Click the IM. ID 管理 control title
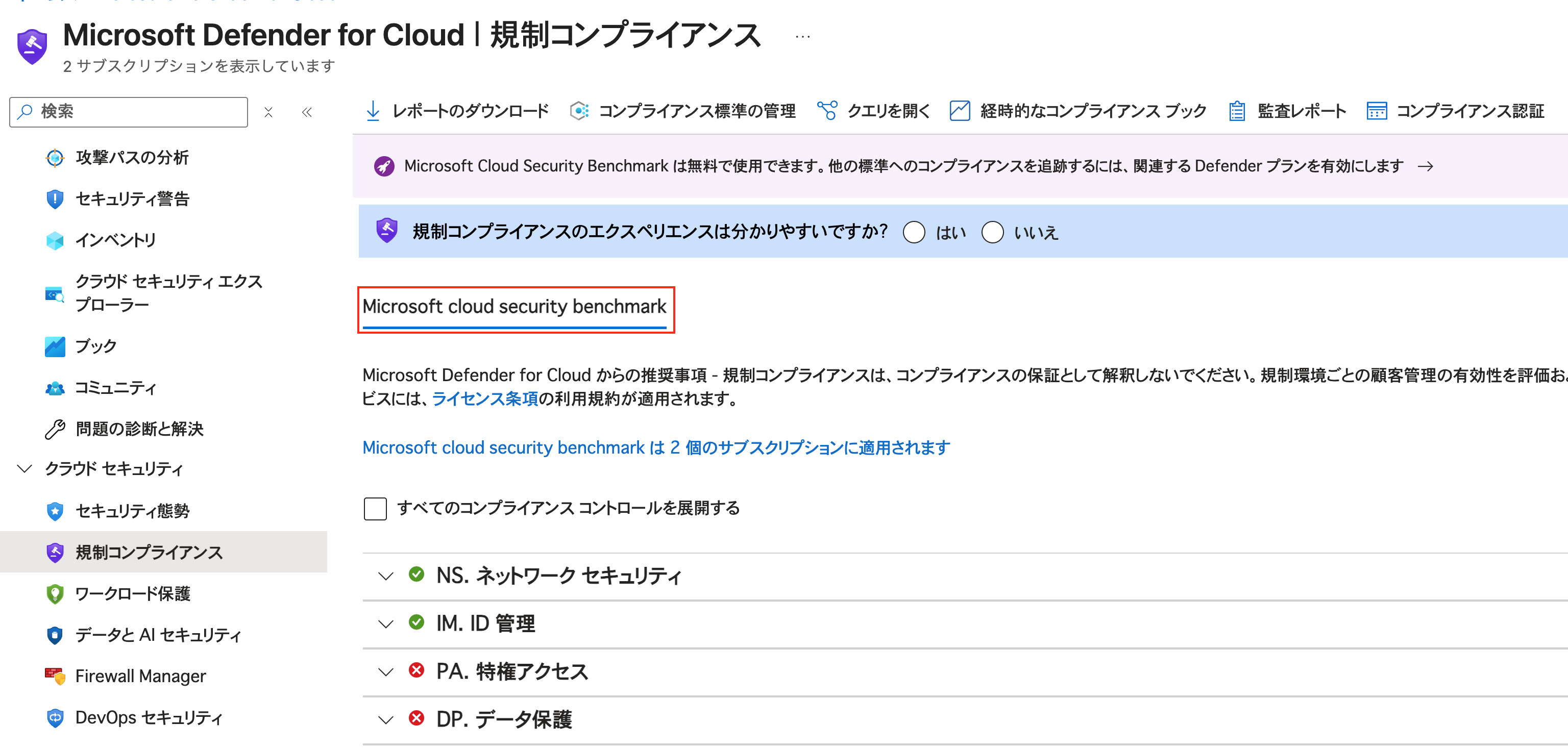Screen dimensions: 1568x749 click(x=485, y=623)
